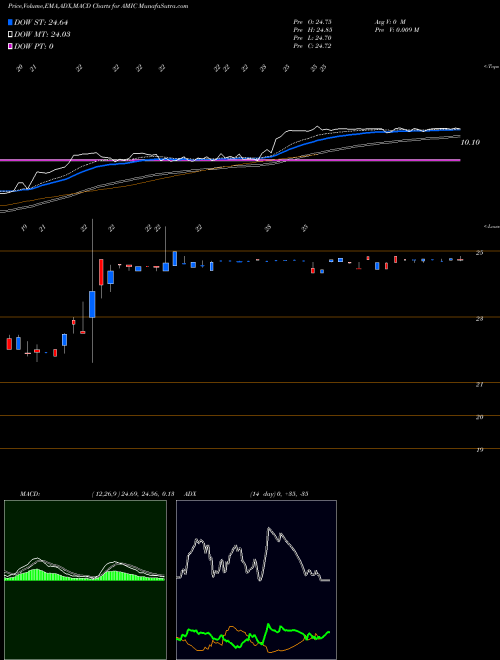This screenshot has width=500, height=660.
Task: Select the 'DOW PT: 0' legend text
Action: [x=34, y=46]
